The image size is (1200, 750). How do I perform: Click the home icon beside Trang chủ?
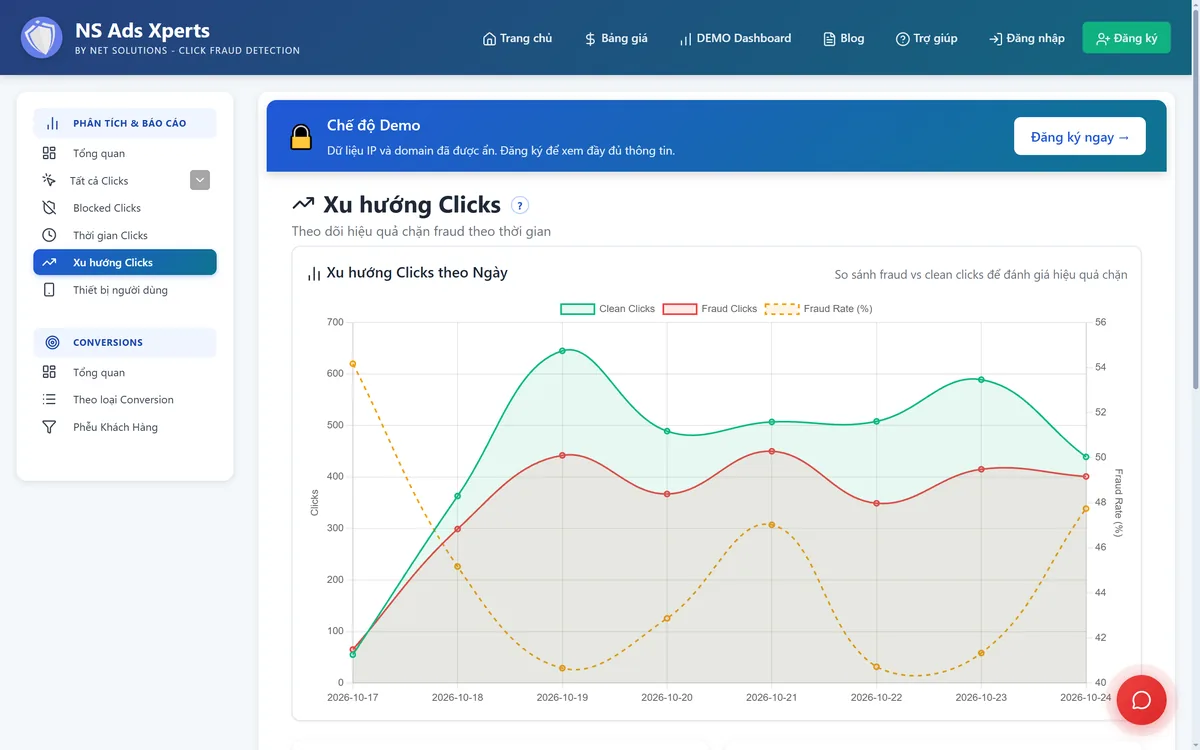[x=489, y=39]
